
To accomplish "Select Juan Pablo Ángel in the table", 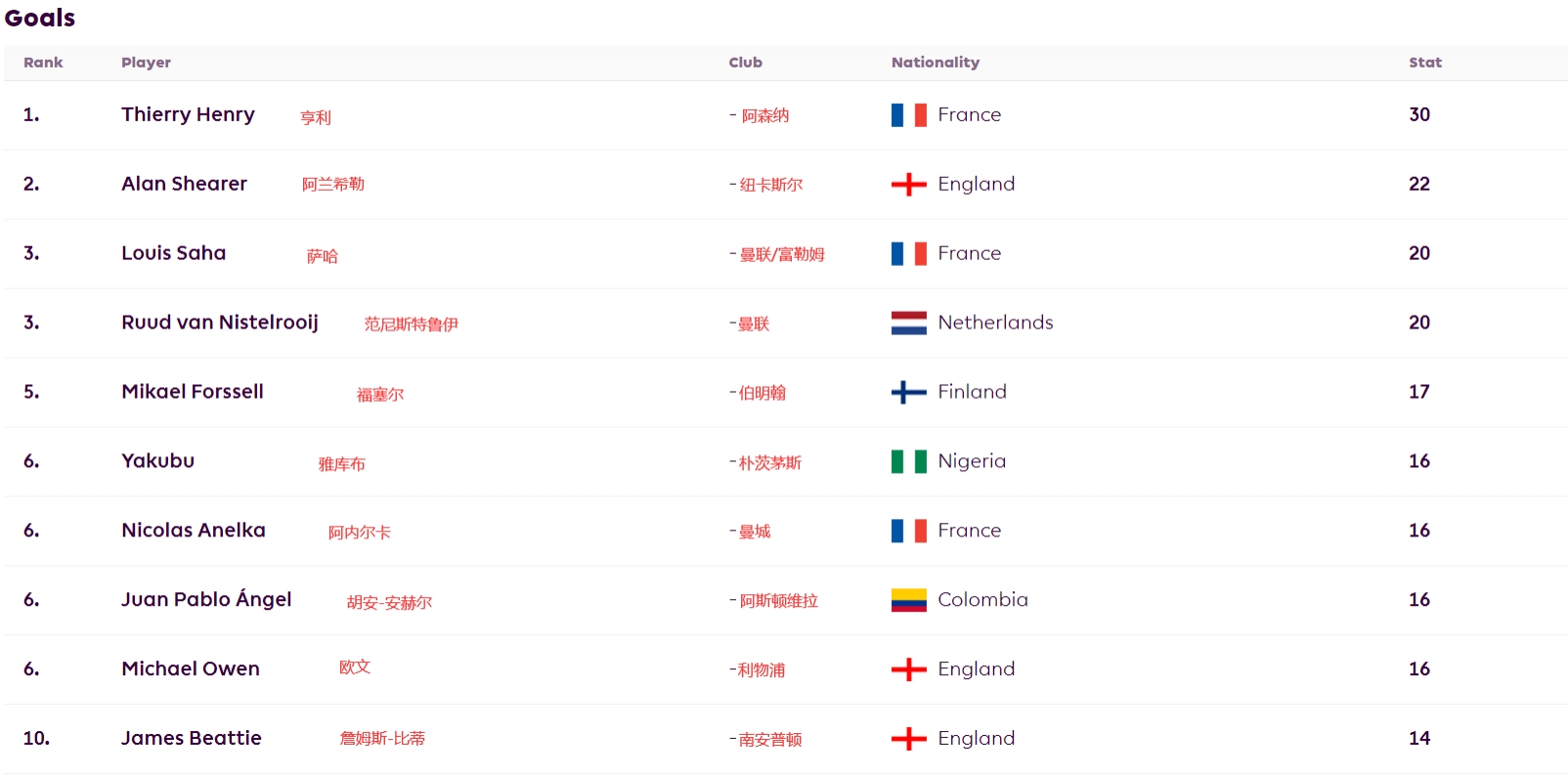I will click(x=206, y=599).
